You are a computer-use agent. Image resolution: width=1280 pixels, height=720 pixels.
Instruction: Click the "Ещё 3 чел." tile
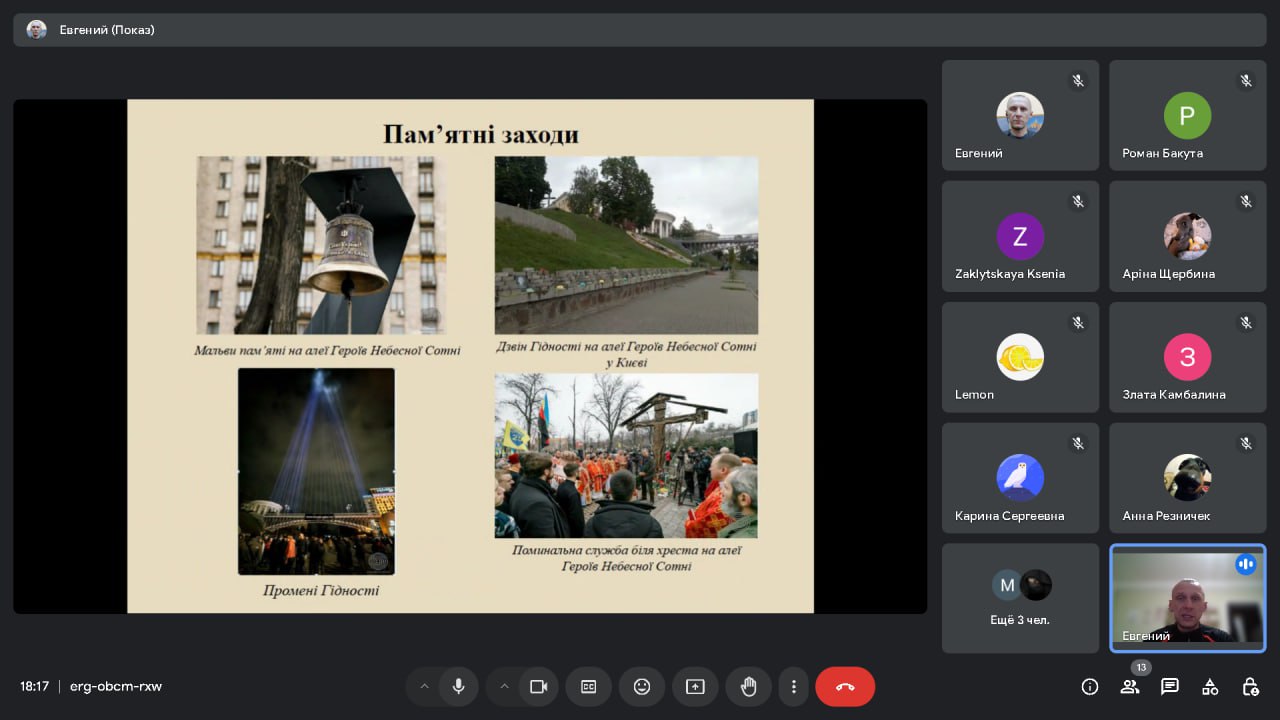point(1020,598)
